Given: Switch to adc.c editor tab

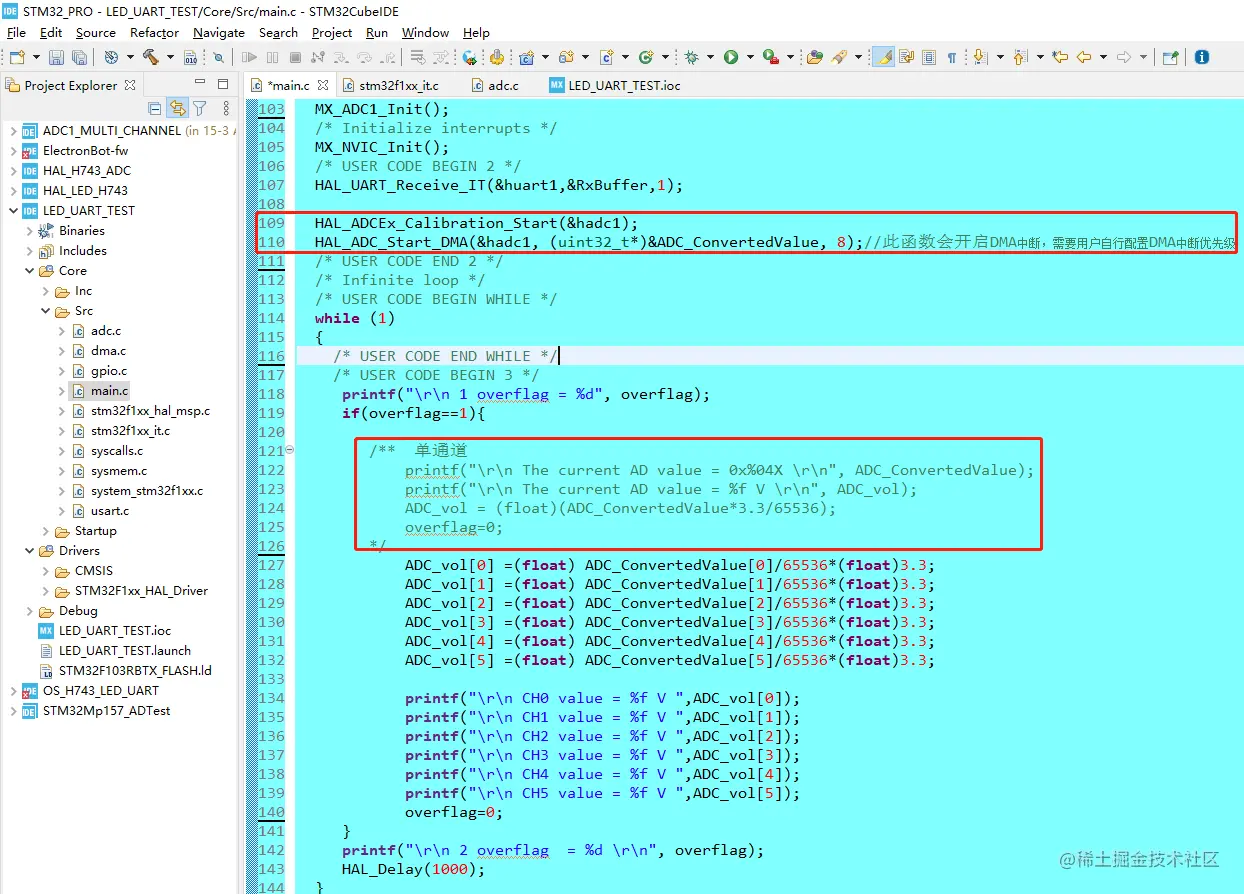Looking at the screenshot, I should [494, 85].
